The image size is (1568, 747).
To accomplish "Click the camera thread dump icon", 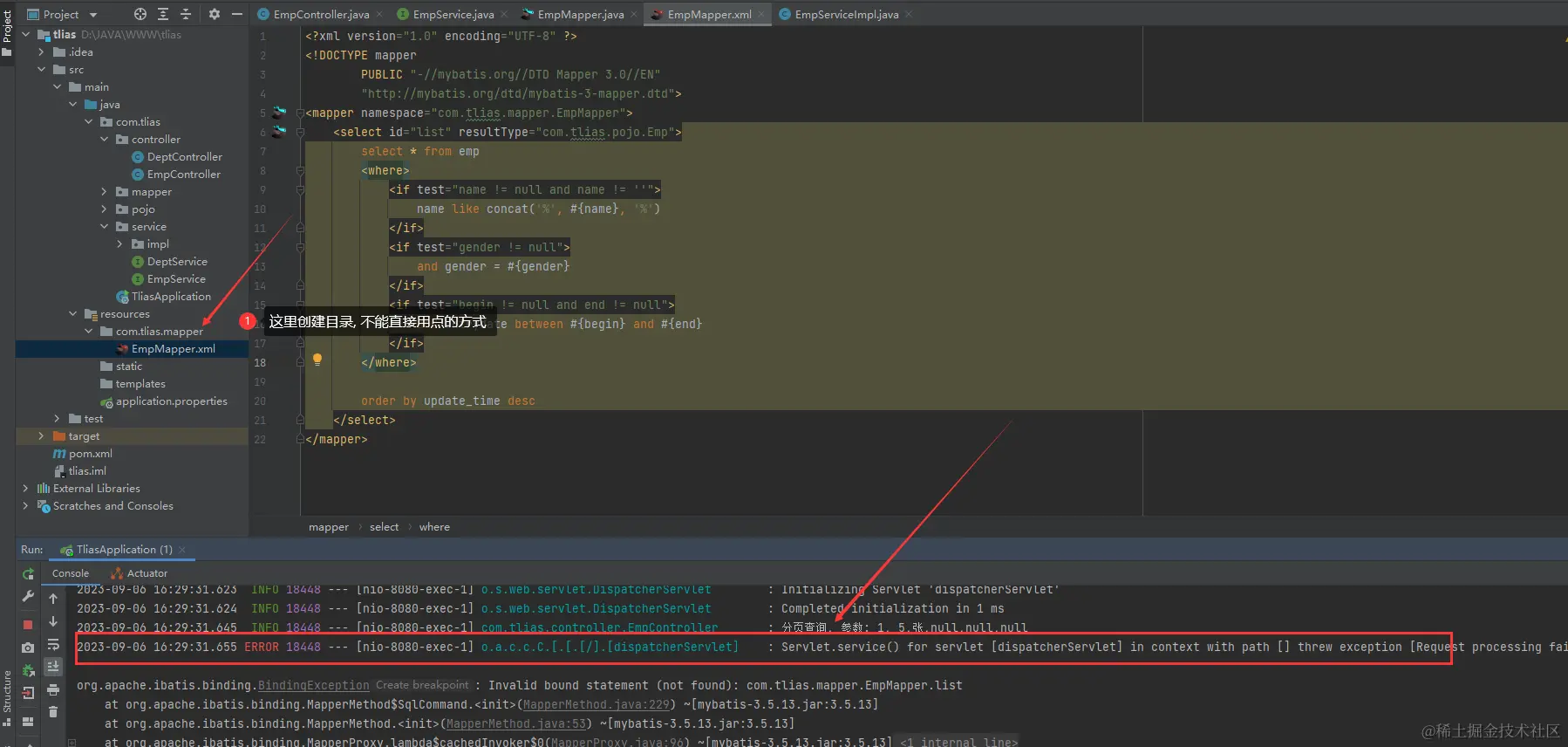I will [x=28, y=648].
